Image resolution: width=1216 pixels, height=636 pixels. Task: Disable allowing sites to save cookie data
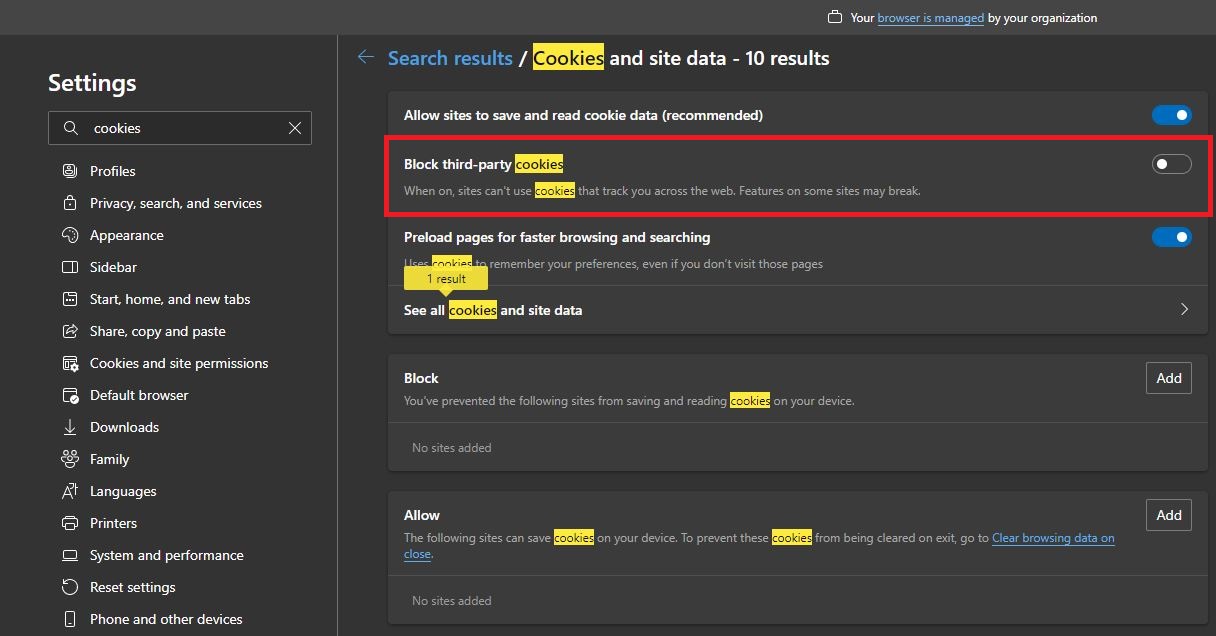click(x=1170, y=114)
